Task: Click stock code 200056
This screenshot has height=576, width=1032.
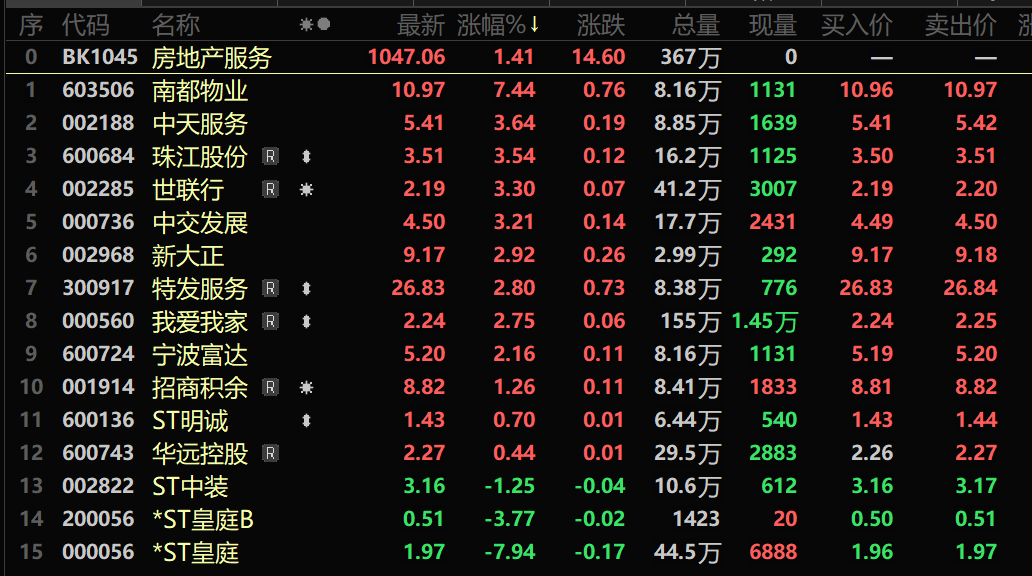Action: pyautogui.click(x=98, y=519)
